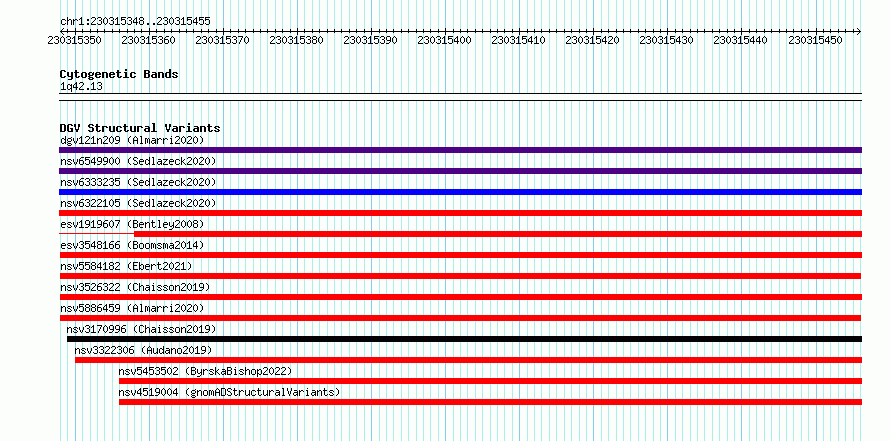Open variant label dgv121n209 (Almarri2020)
Viewport: 890px width, 441px height.
click(x=132, y=140)
